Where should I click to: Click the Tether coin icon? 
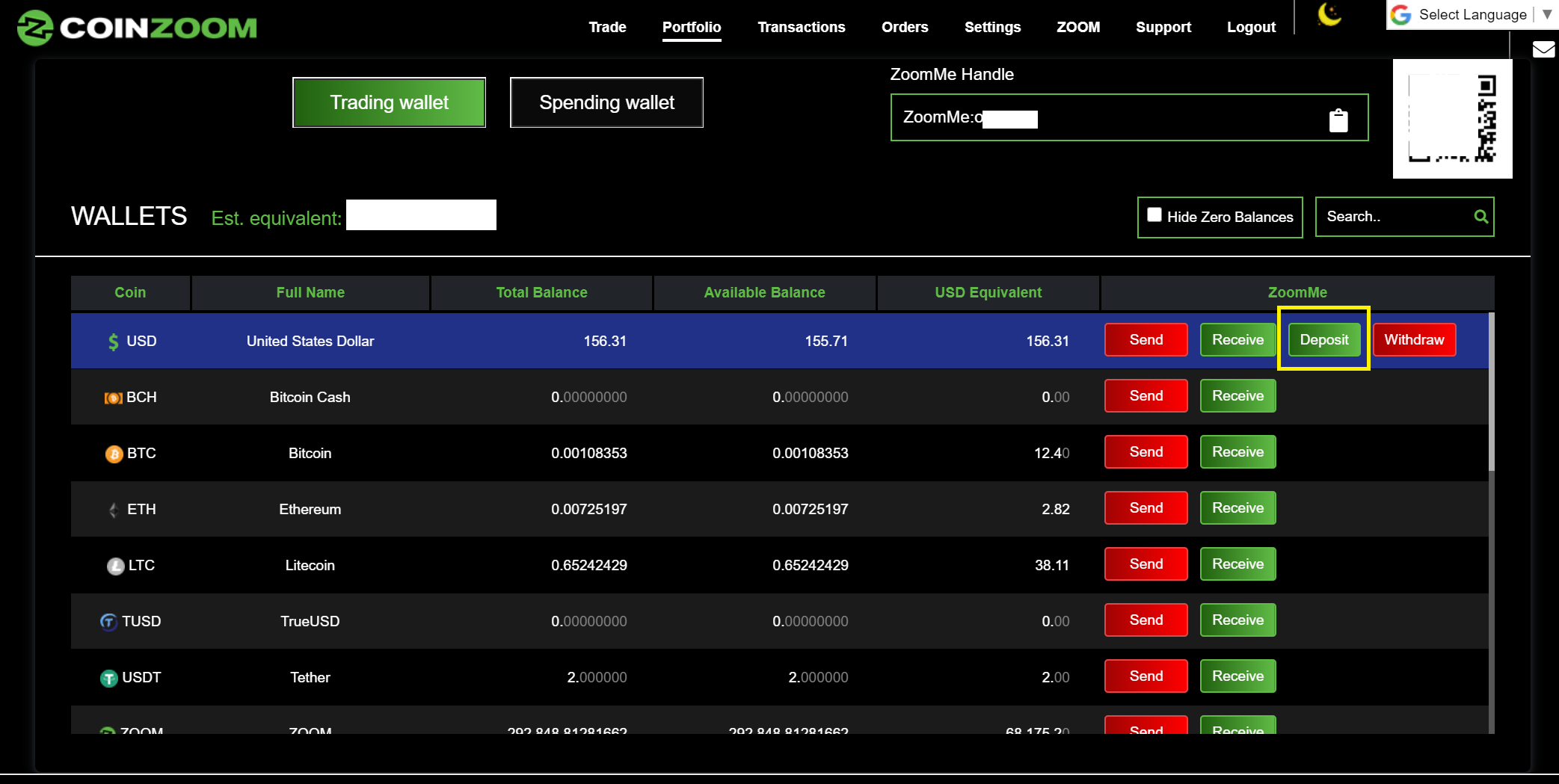(x=109, y=678)
